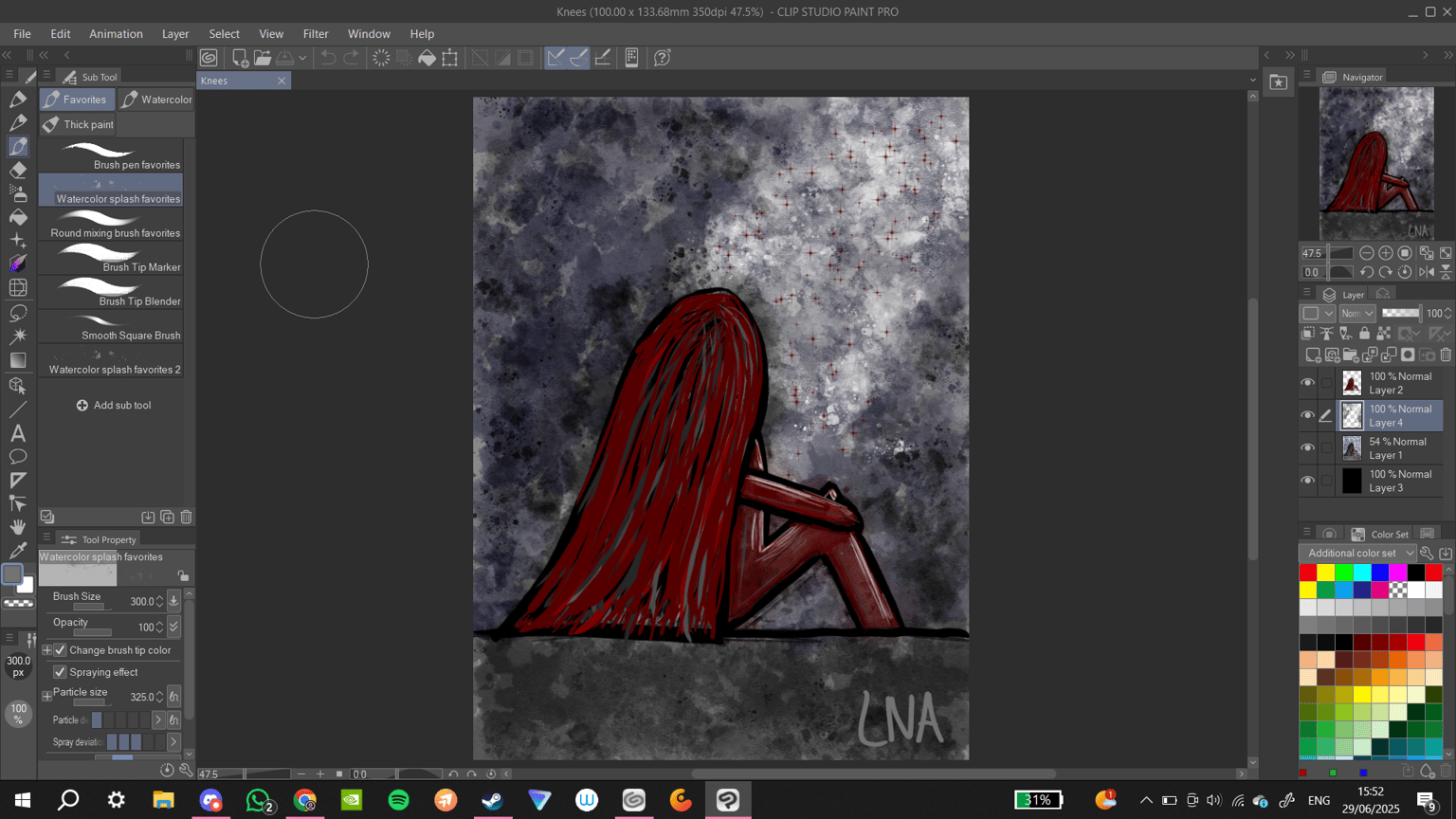Viewport: 1456px width, 819px height.
Task: Click Zoom in icon in Navigator
Action: 1386,253
